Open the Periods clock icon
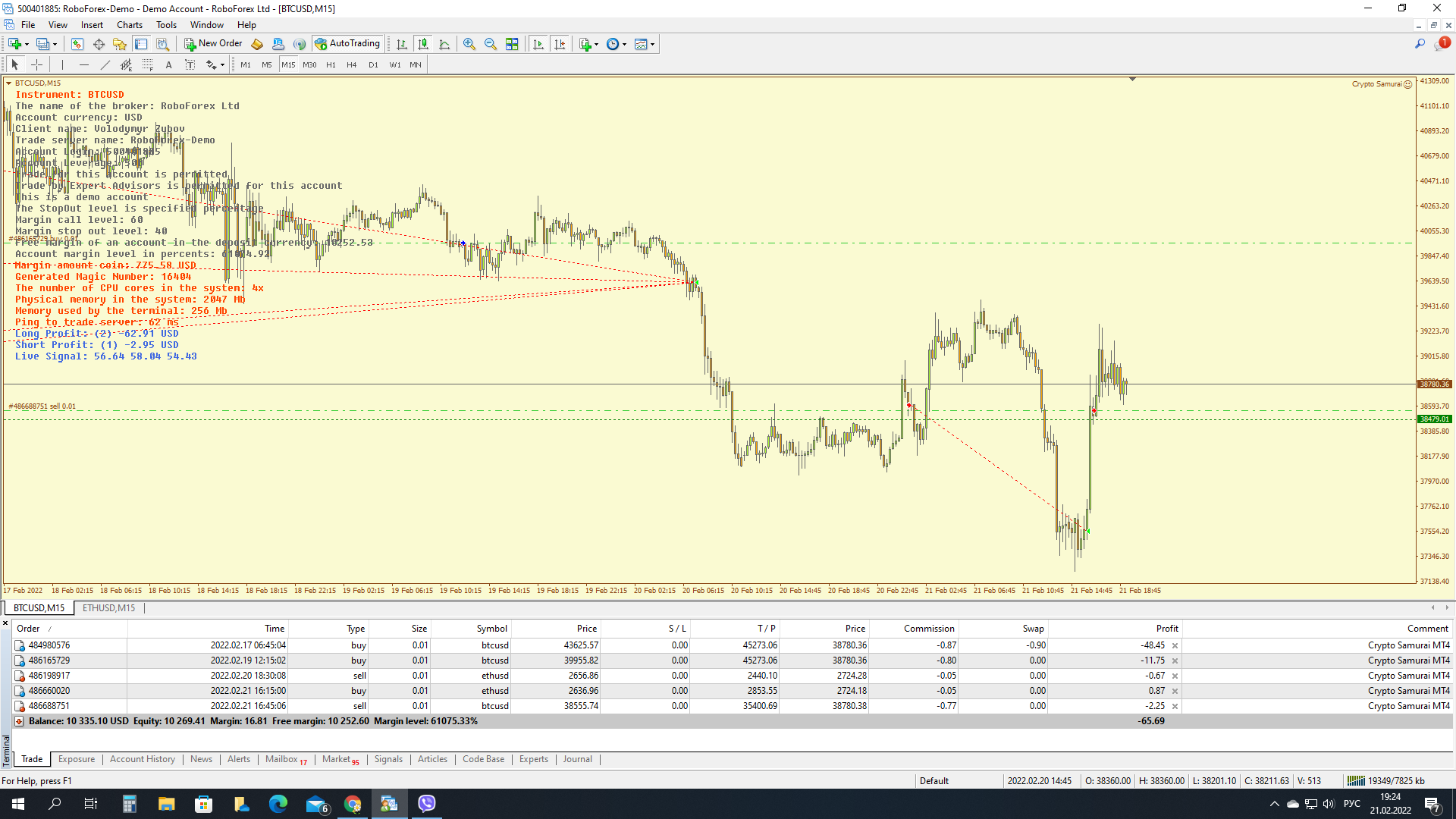The image size is (1456, 819). coord(613,44)
